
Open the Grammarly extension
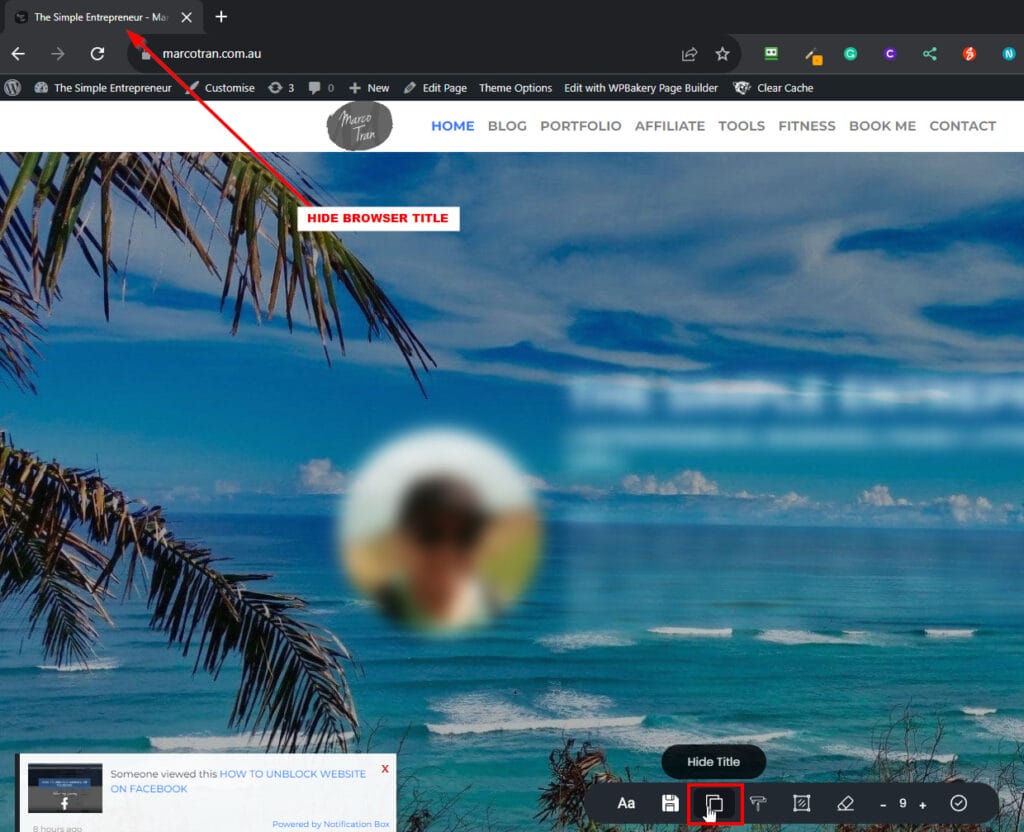click(849, 54)
